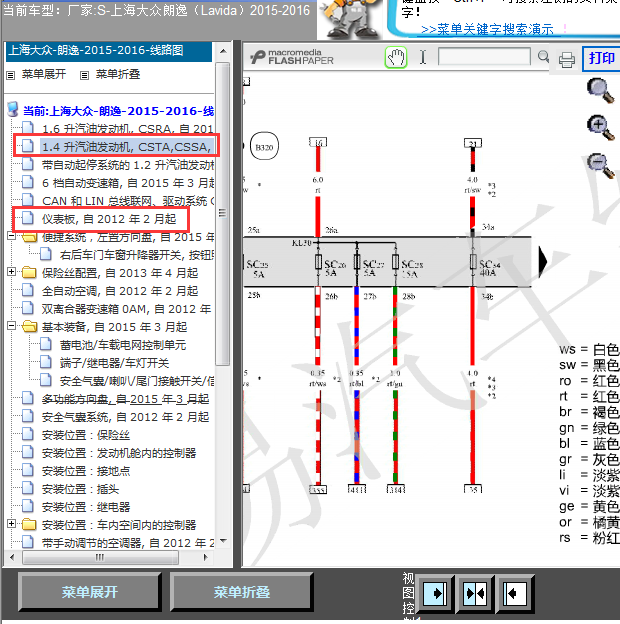
Task: Click the tree scrollbar down arrow
Action: pyautogui.click(x=223, y=540)
